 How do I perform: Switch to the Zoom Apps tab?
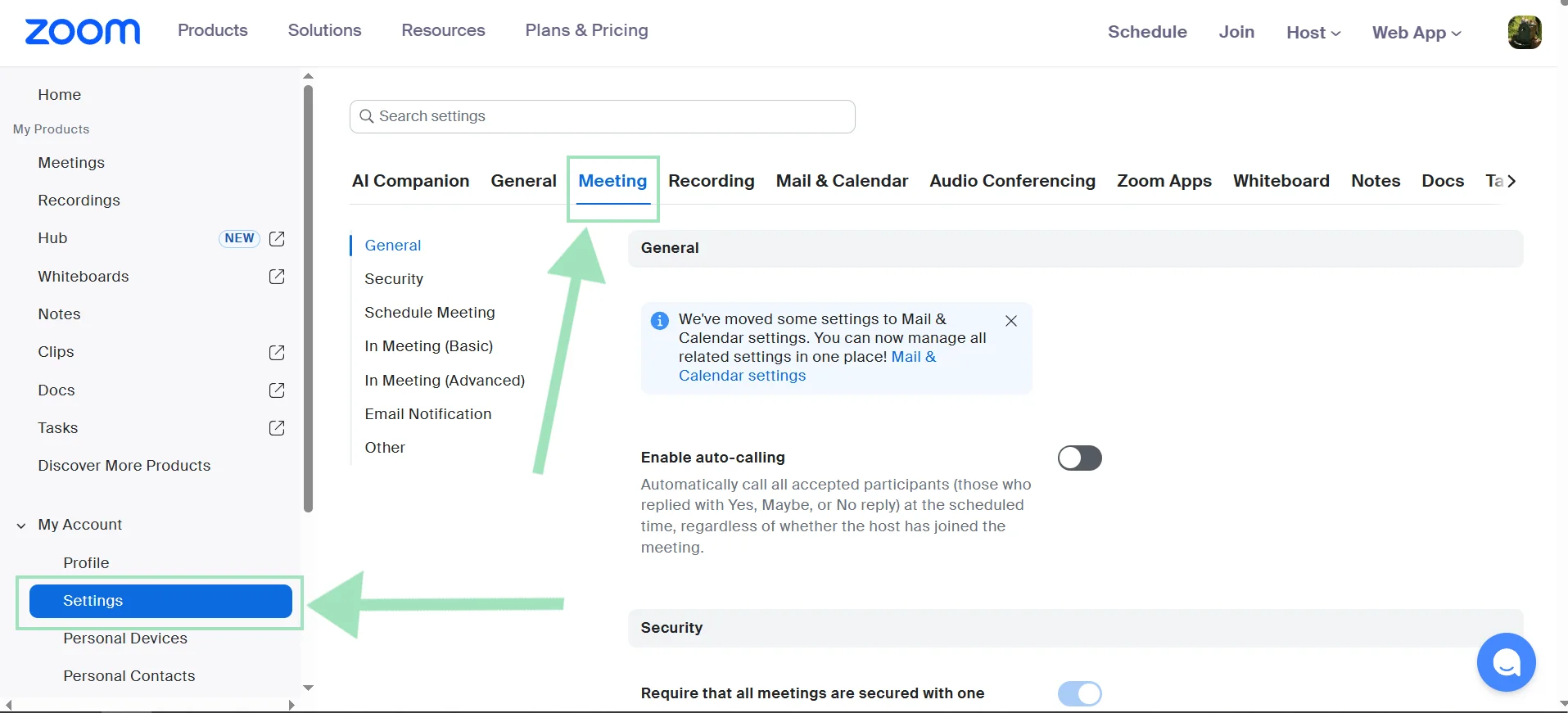click(x=1164, y=181)
